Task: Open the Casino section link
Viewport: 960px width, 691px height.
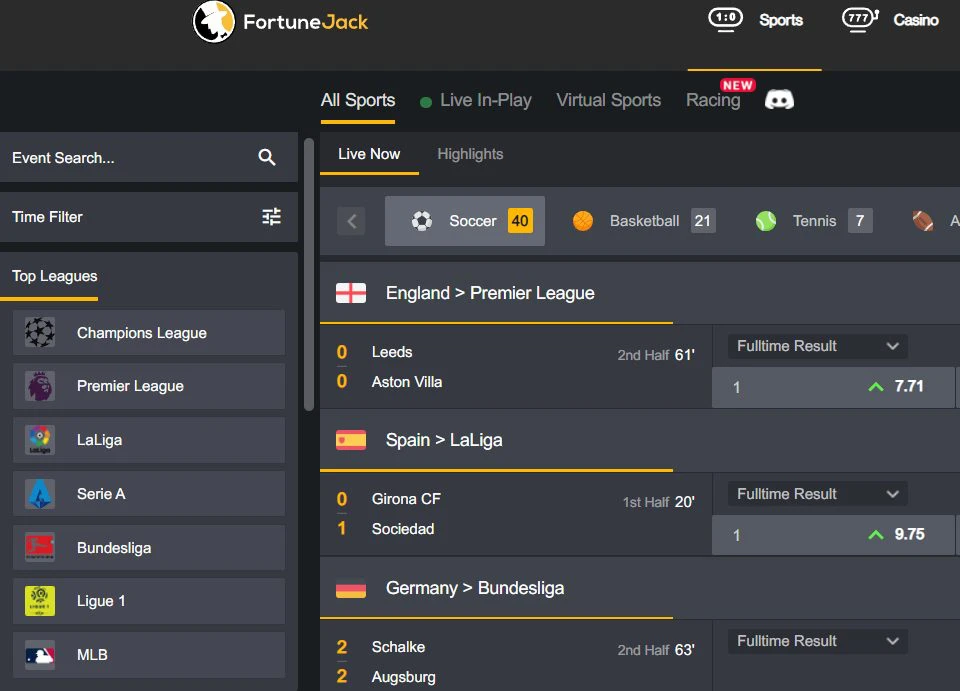Action: 915,20
